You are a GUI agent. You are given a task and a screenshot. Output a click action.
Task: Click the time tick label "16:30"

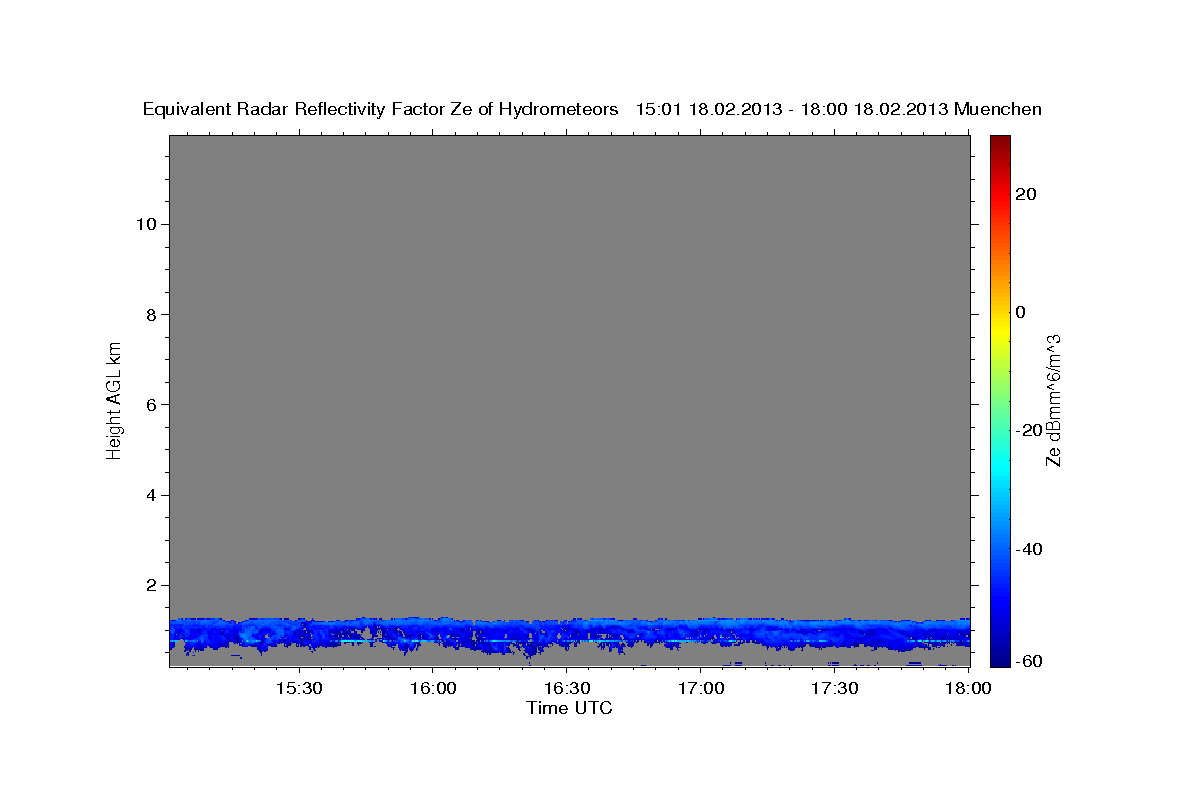coord(567,688)
